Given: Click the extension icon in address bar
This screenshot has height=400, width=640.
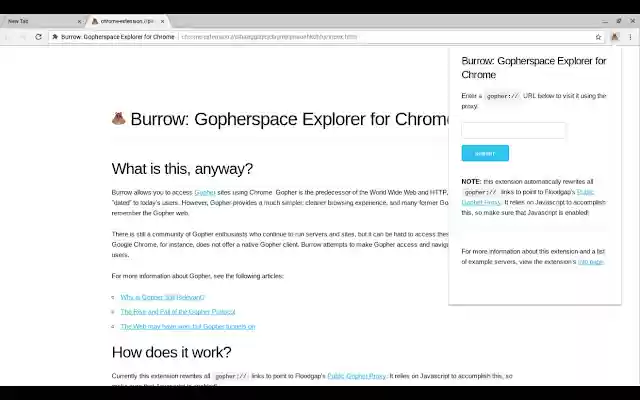Looking at the screenshot, I should [55, 37].
